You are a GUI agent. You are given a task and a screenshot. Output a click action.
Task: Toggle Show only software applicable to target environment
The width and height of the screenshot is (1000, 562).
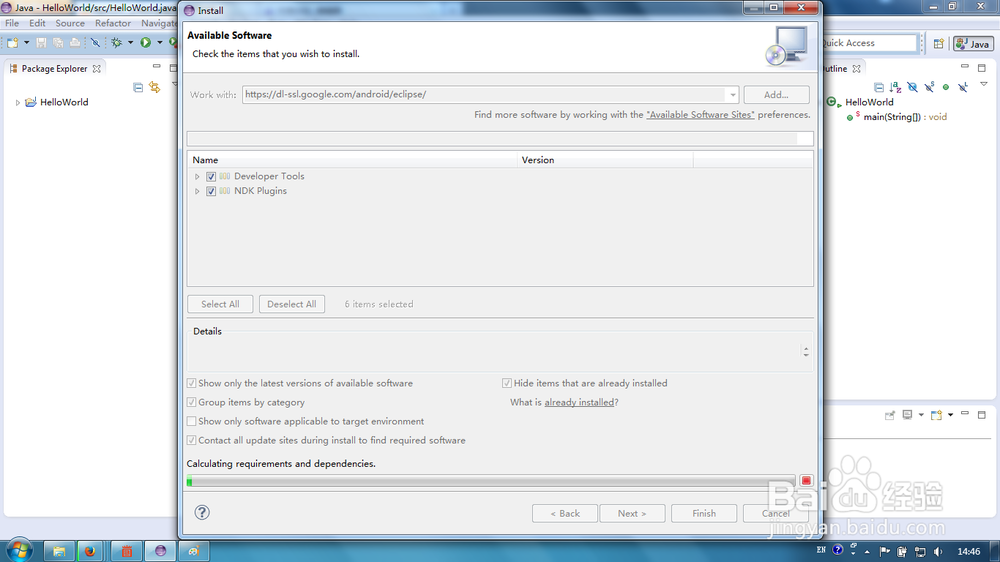pos(191,422)
